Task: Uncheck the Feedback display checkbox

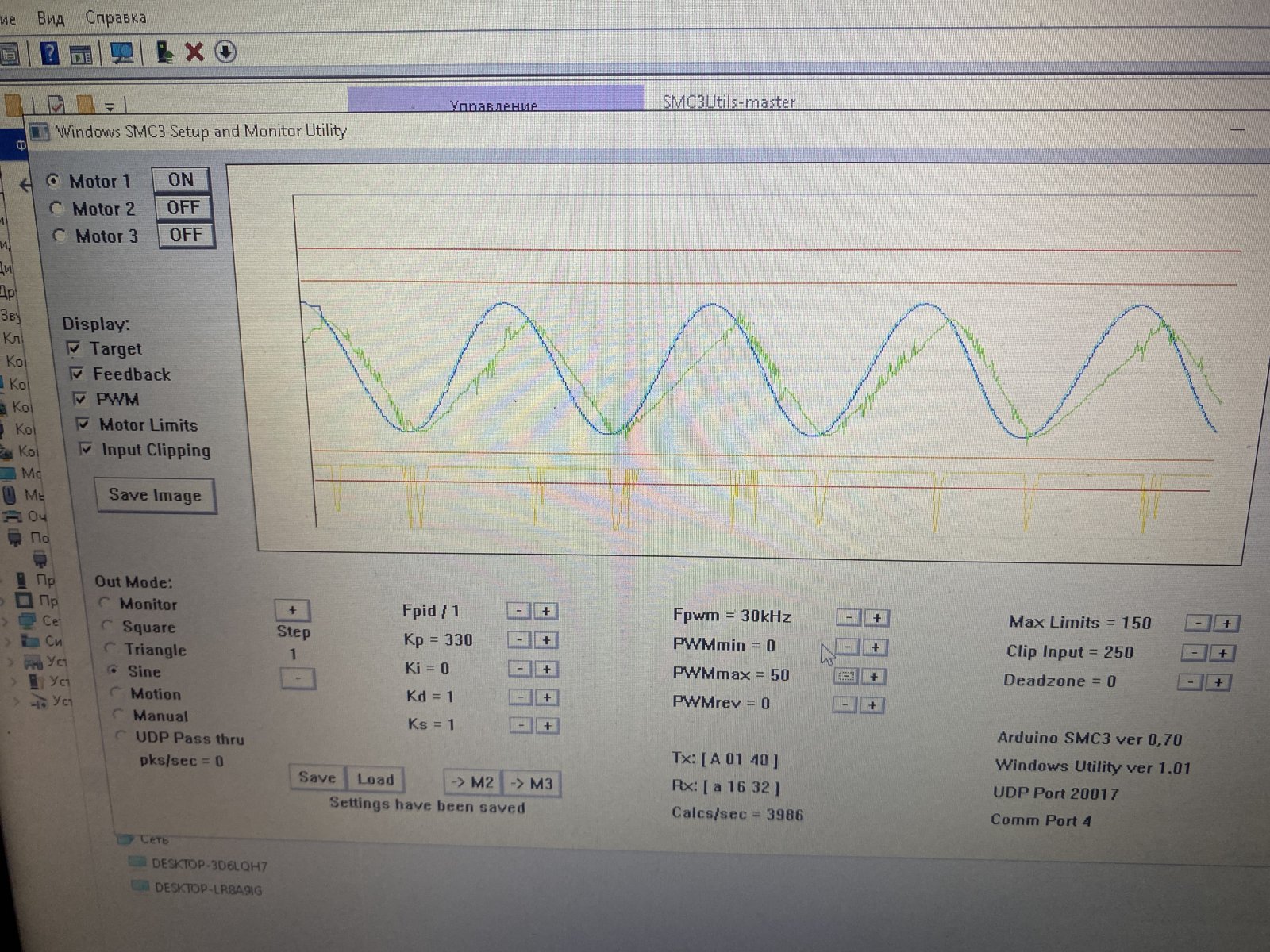Action: coord(77,374)
